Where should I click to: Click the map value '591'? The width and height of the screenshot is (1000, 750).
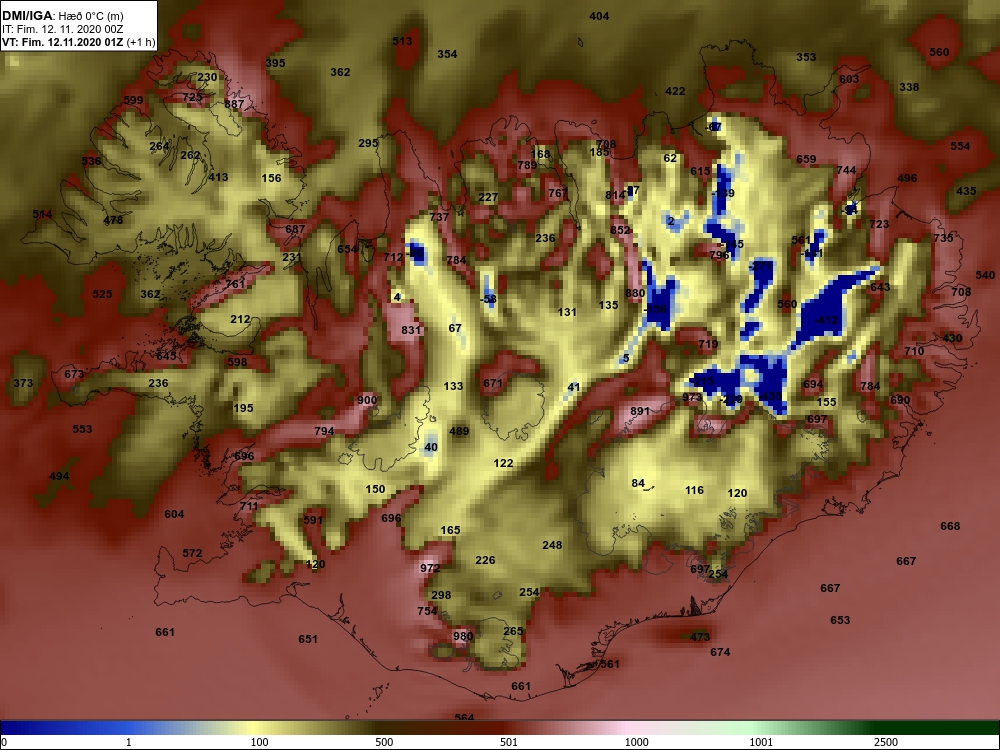tap(312, 520)
